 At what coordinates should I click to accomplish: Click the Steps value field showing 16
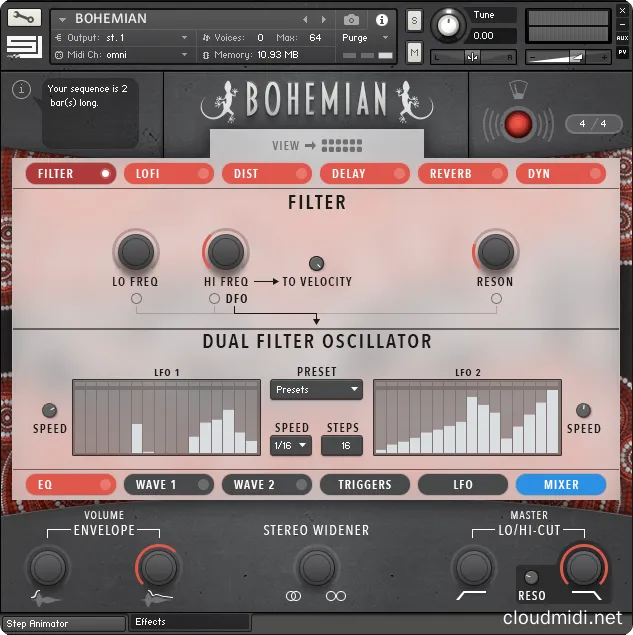[x=342, y=445]
